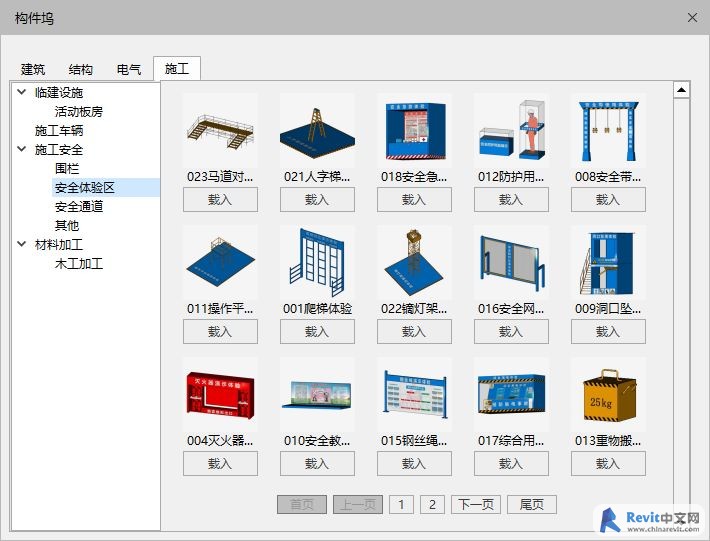Select 围栏 in the tree
The width and height of the screenshot is (710, 541).
(67, 168)
